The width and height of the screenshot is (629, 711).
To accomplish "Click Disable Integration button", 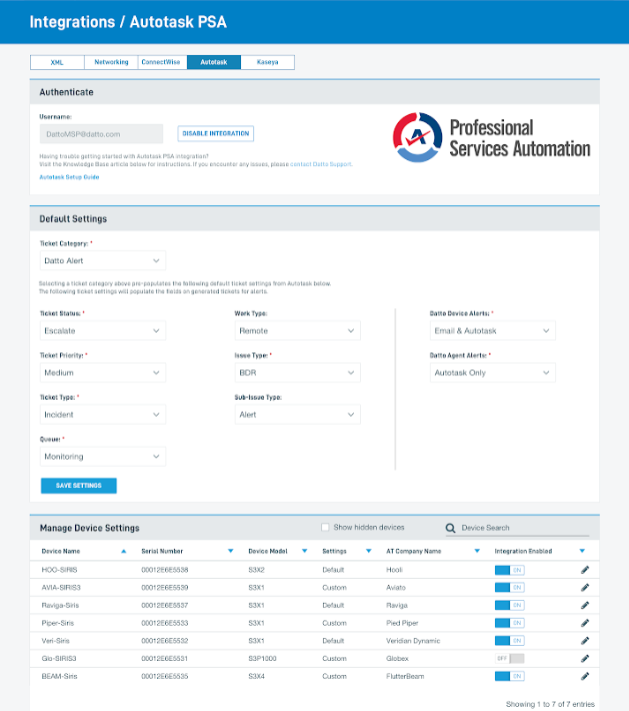I will pyautogui.click(x=215, y=133).
